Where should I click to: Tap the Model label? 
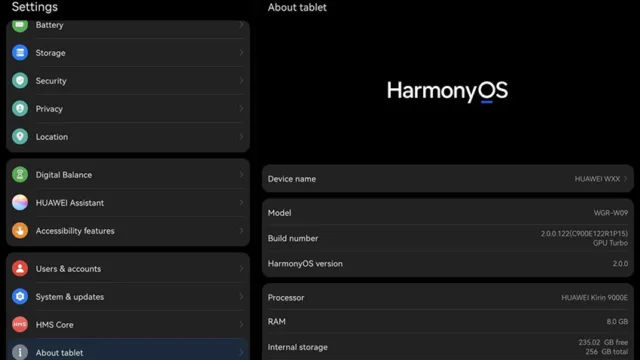(280, 213)
